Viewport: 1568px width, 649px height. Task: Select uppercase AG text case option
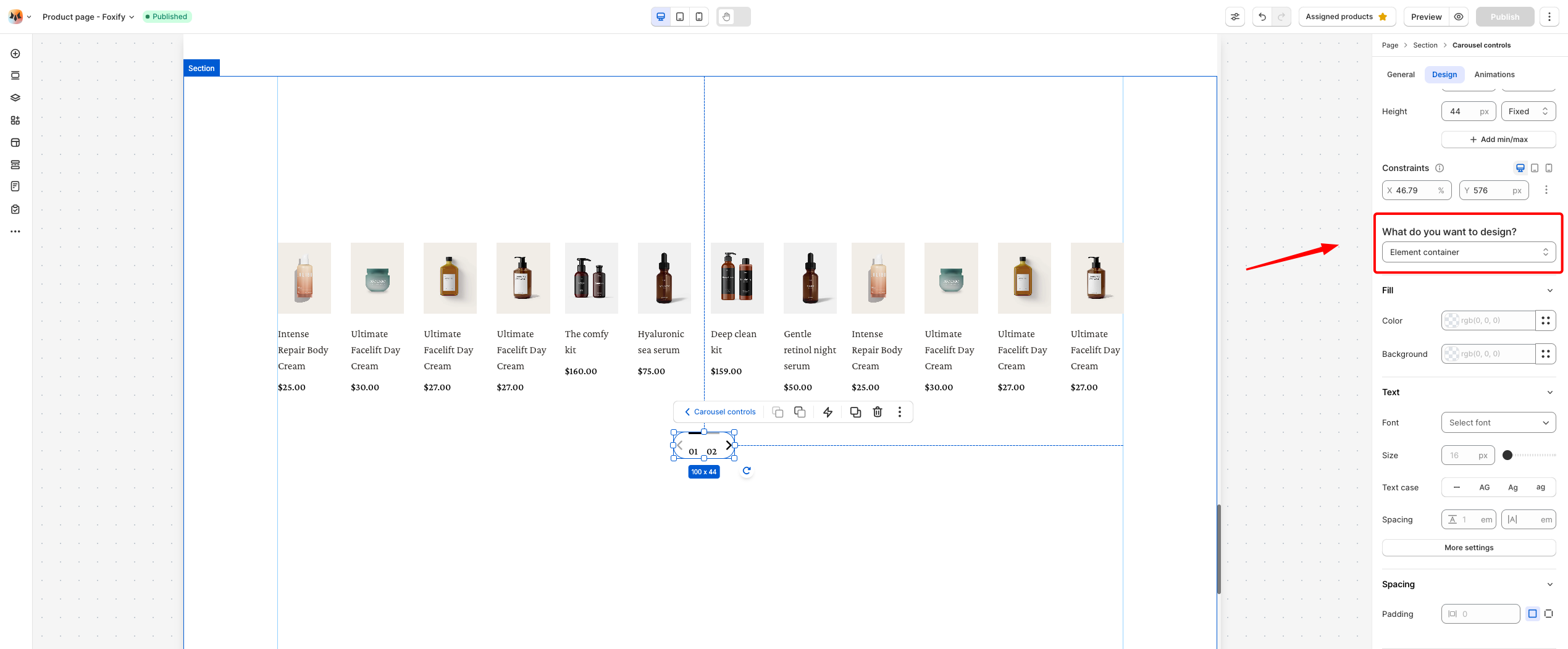[1484, 487]
